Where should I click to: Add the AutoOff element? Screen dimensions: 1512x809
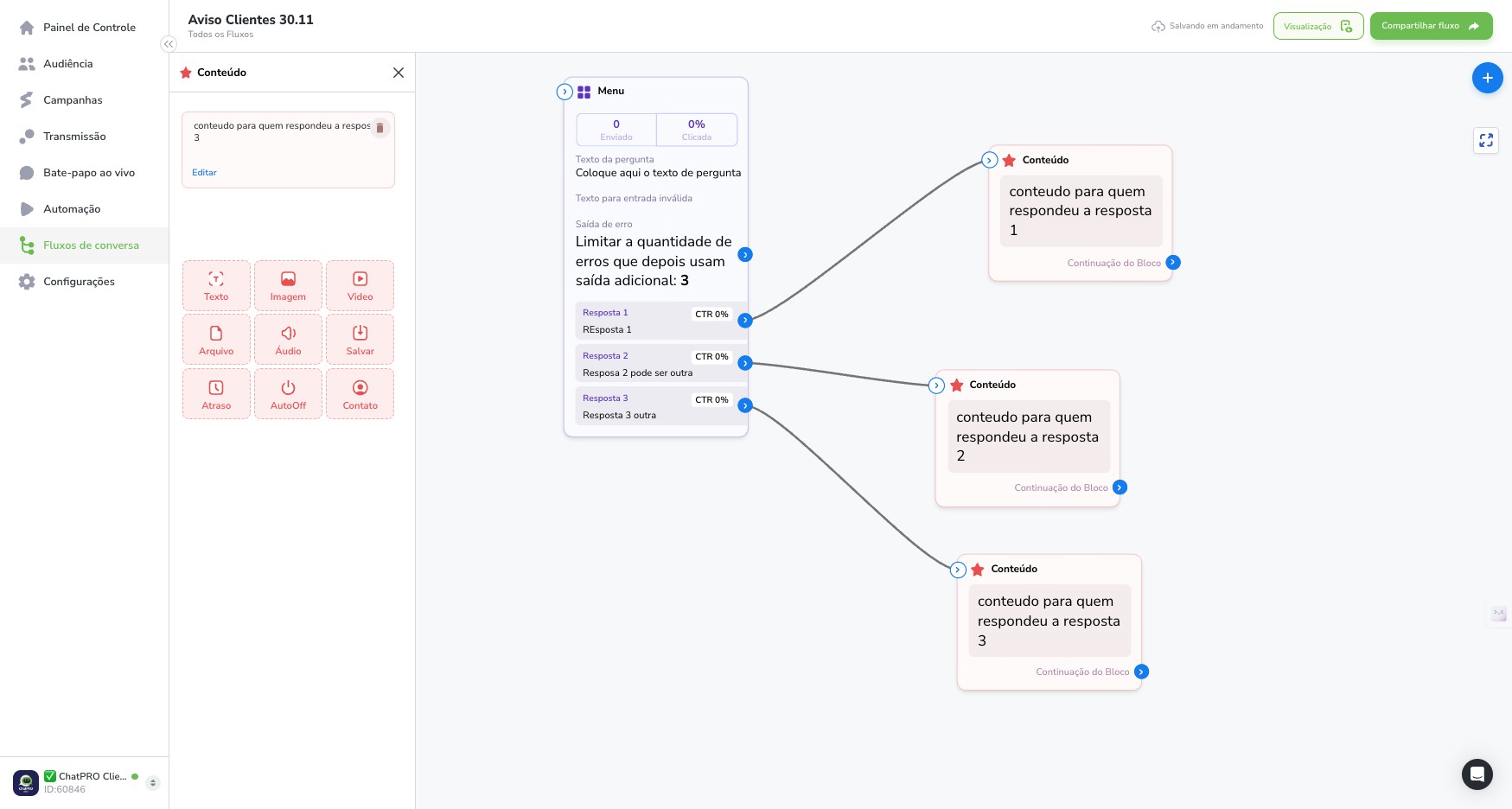pos(288,395)
